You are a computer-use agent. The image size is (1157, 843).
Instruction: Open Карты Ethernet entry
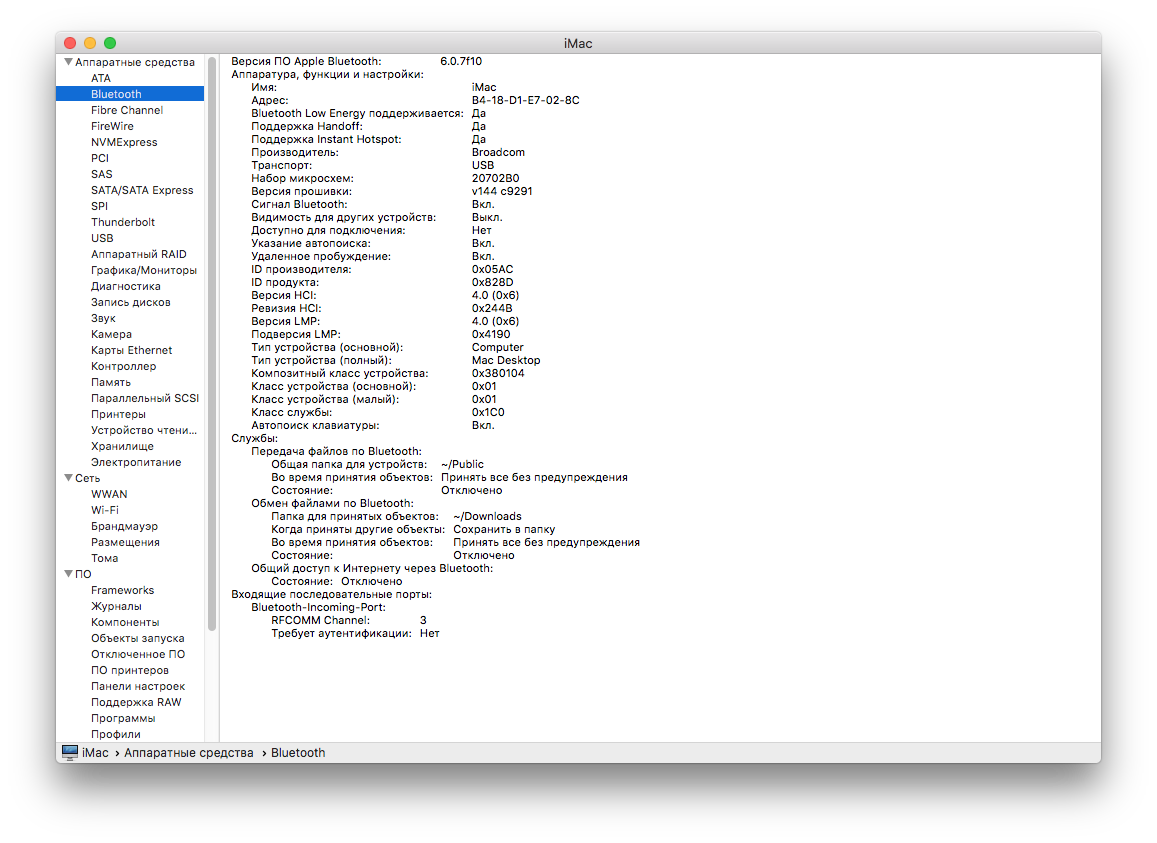click(130, 350)
